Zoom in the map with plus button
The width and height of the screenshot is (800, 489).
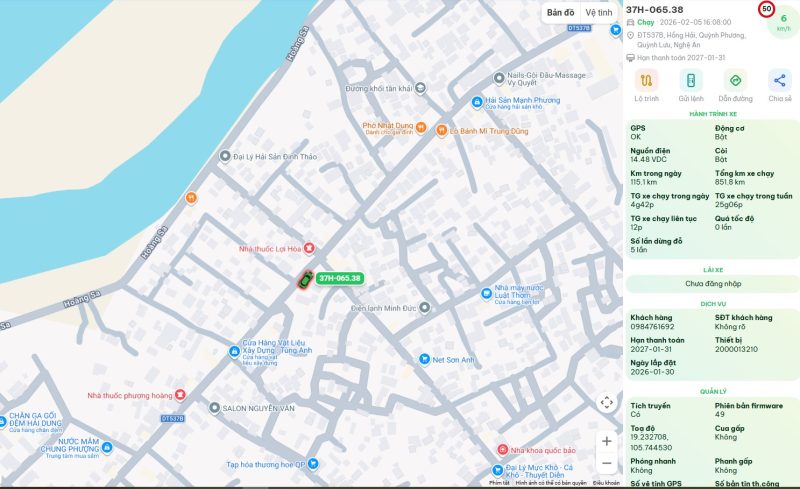(606, 441)
